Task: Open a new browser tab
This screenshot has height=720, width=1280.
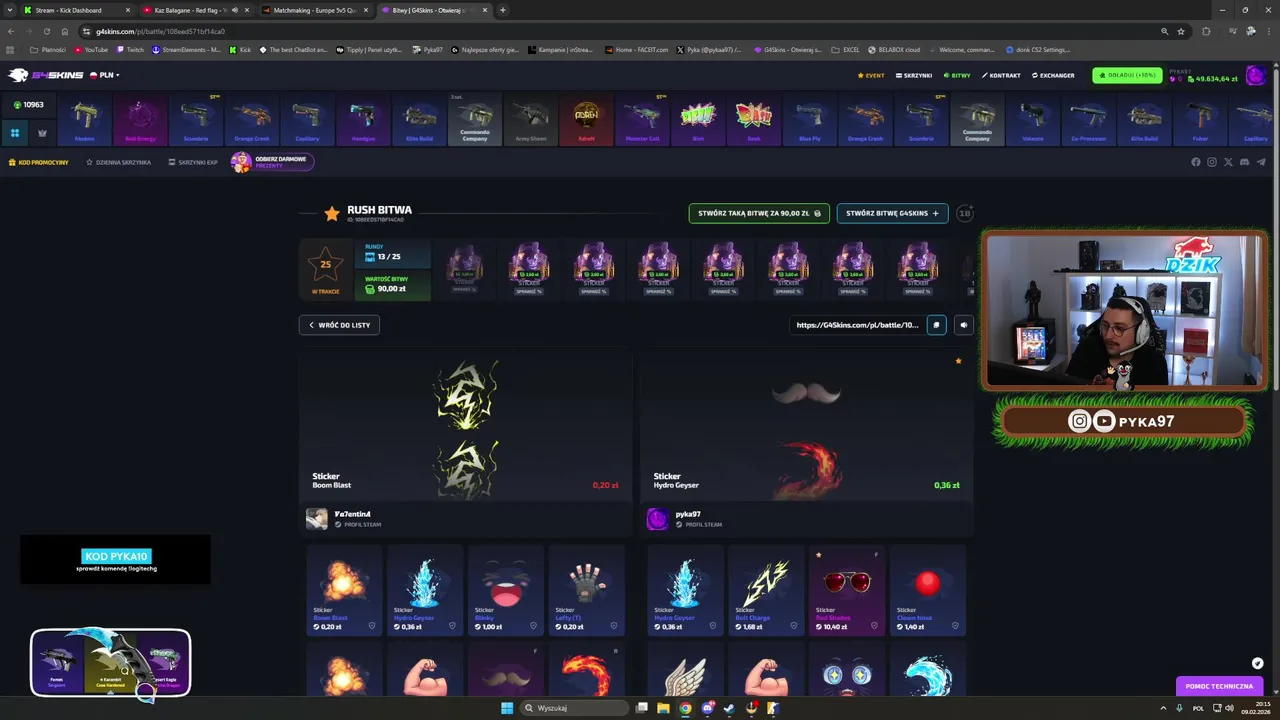Action: [502, 10]
